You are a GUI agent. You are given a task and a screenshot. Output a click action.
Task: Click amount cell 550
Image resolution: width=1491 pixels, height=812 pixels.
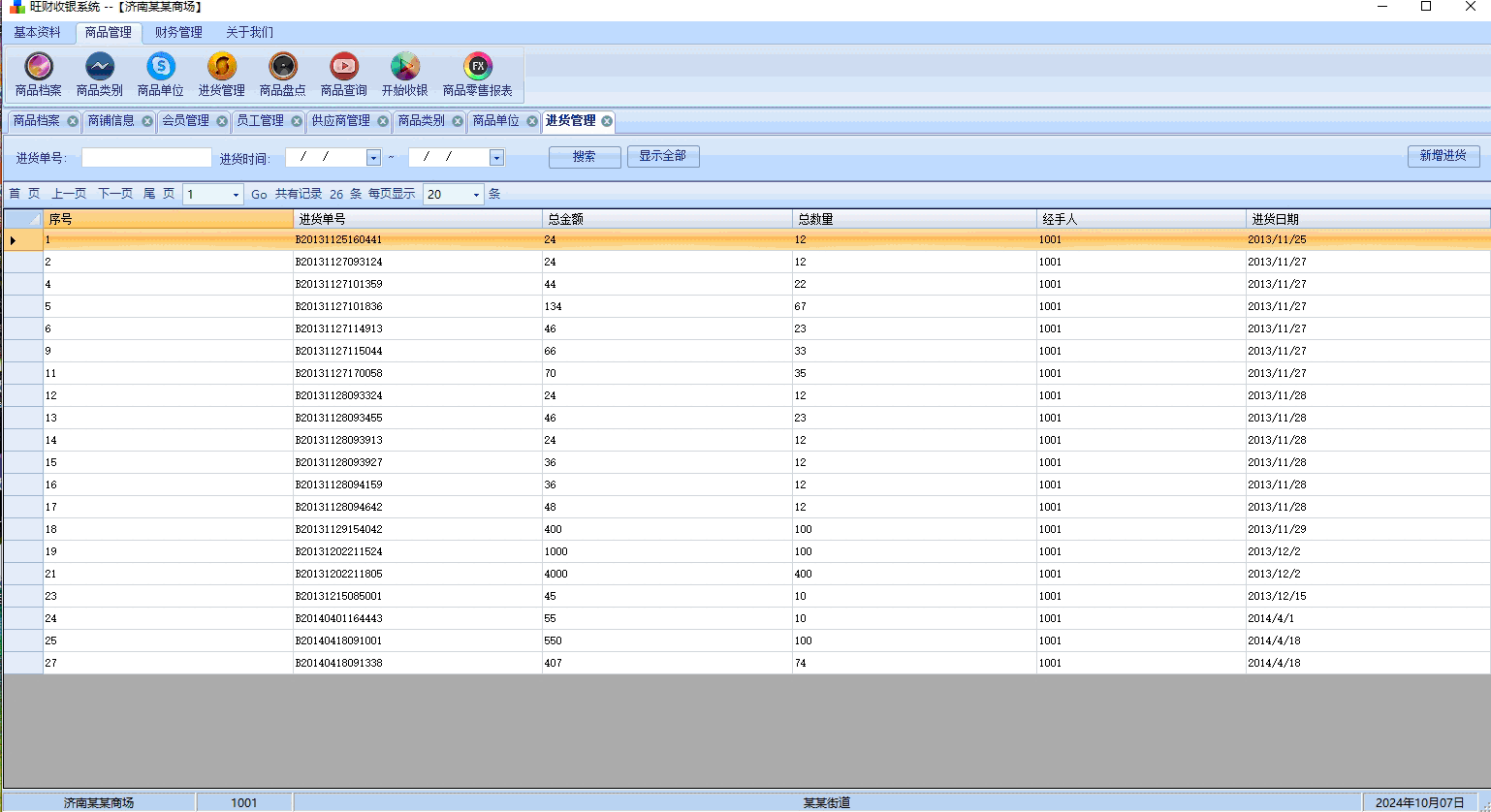pos(667,640)
